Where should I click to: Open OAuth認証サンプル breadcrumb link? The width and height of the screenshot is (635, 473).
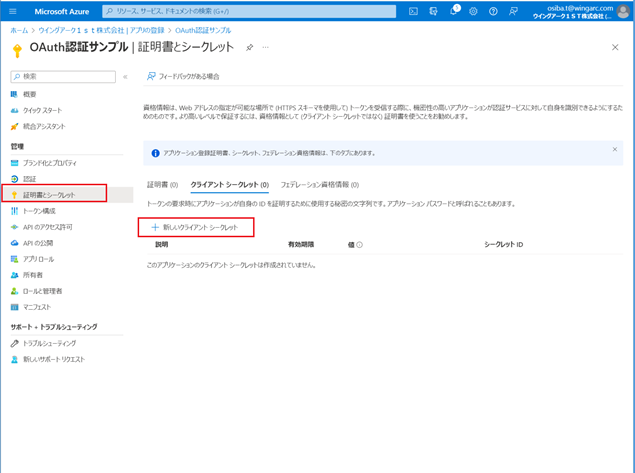[x=203, y=30]
